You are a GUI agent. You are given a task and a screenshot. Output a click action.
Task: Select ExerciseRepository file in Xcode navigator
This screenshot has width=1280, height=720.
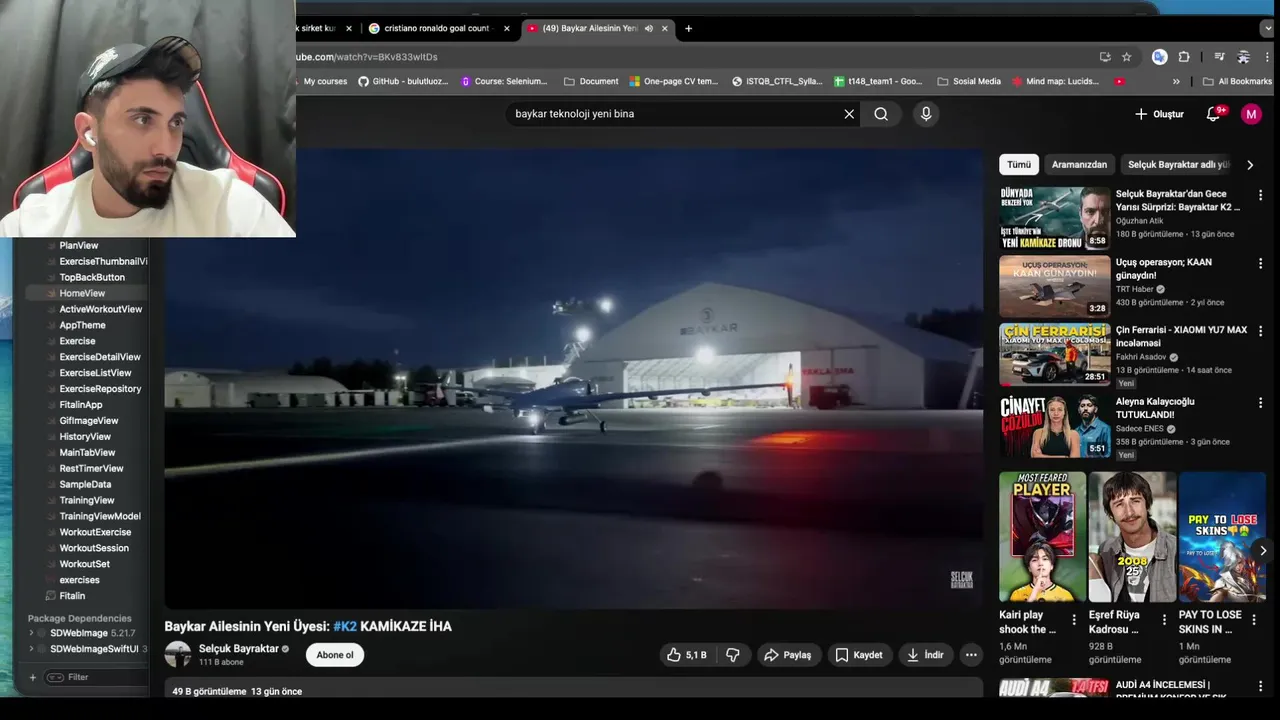click(x=100, y=389)
